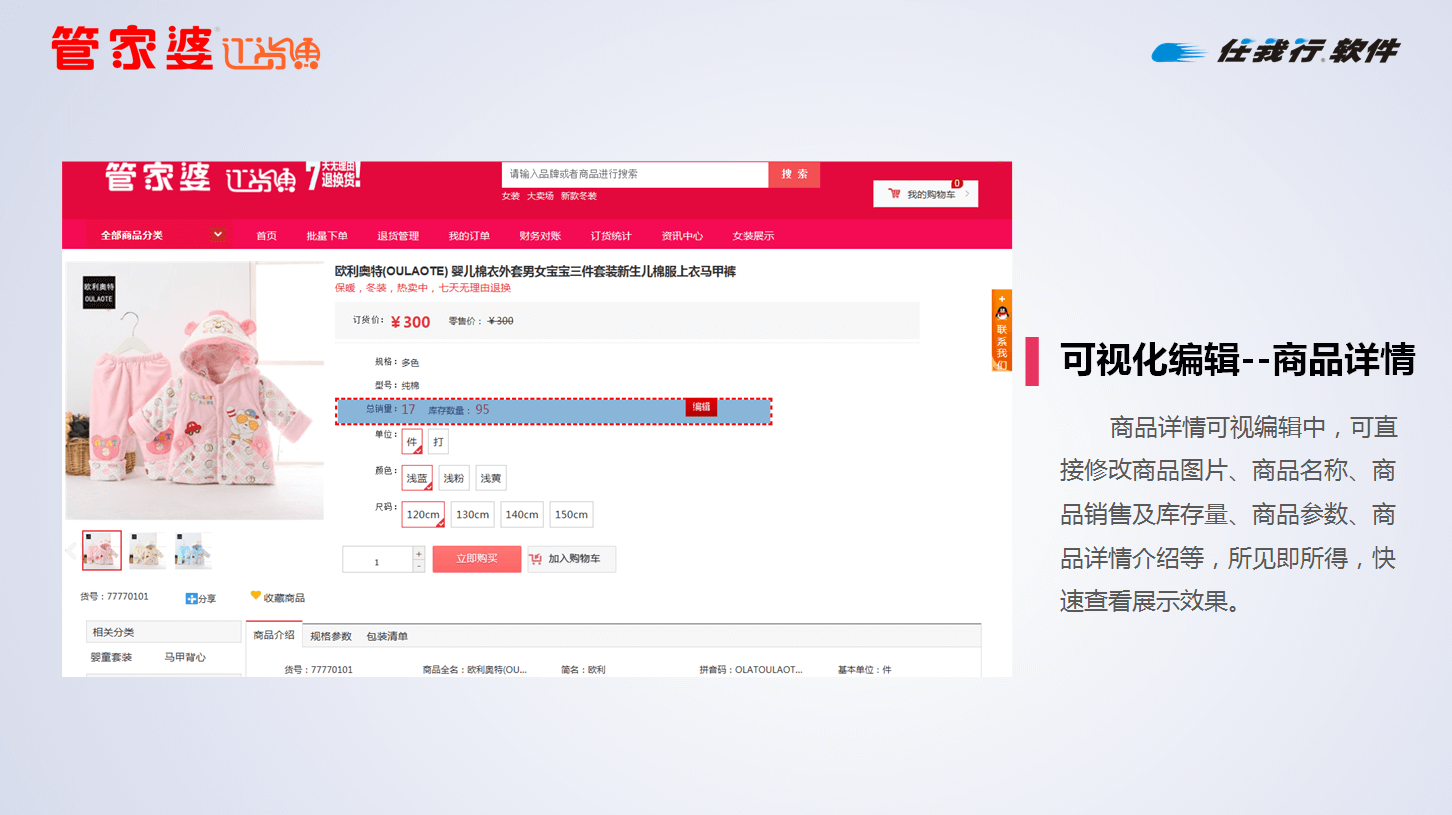Viewport: 1452px width, 815px height.
Task: Click the 联系我们 QQ contact icon
Action: point(1001,314)
